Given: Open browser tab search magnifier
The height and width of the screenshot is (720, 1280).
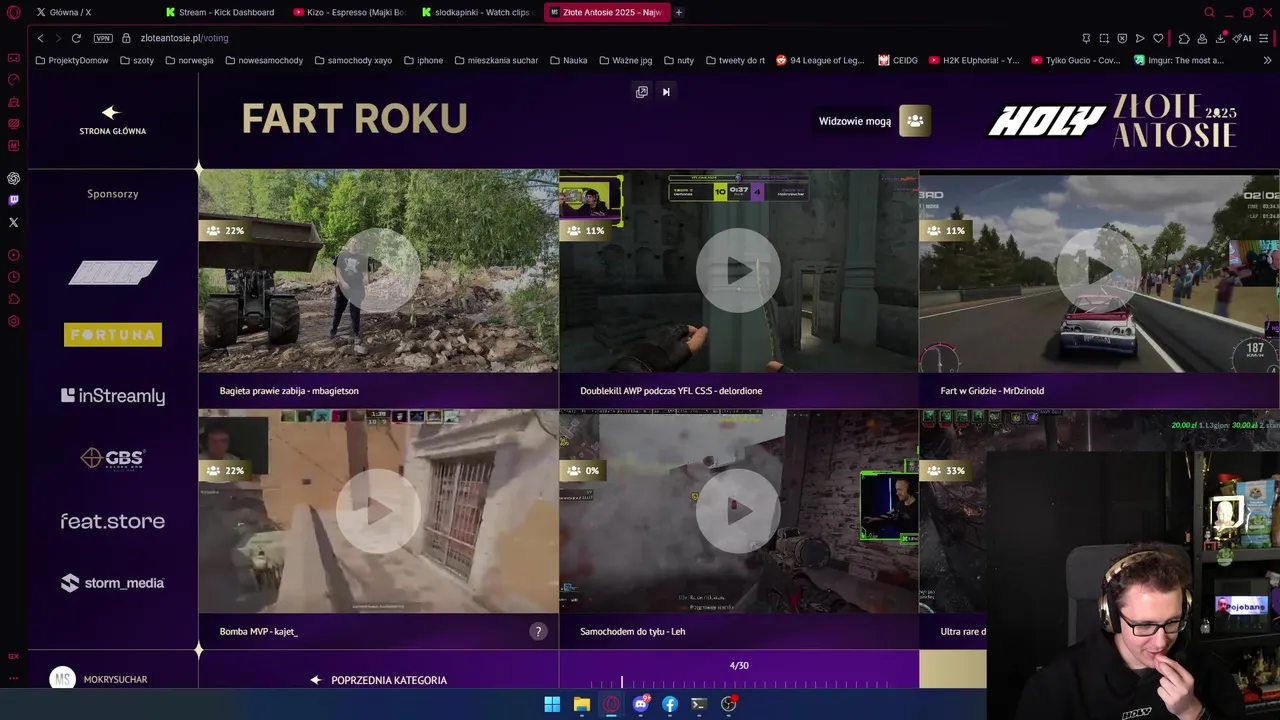Looking at the screenshot, I should (1209, 12).
